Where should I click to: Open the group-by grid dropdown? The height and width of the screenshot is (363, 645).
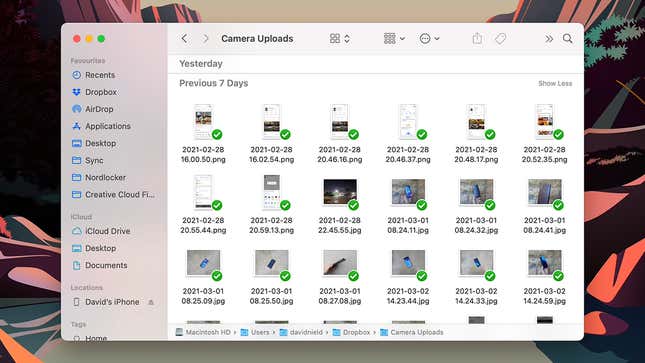(x=394, y=39)
